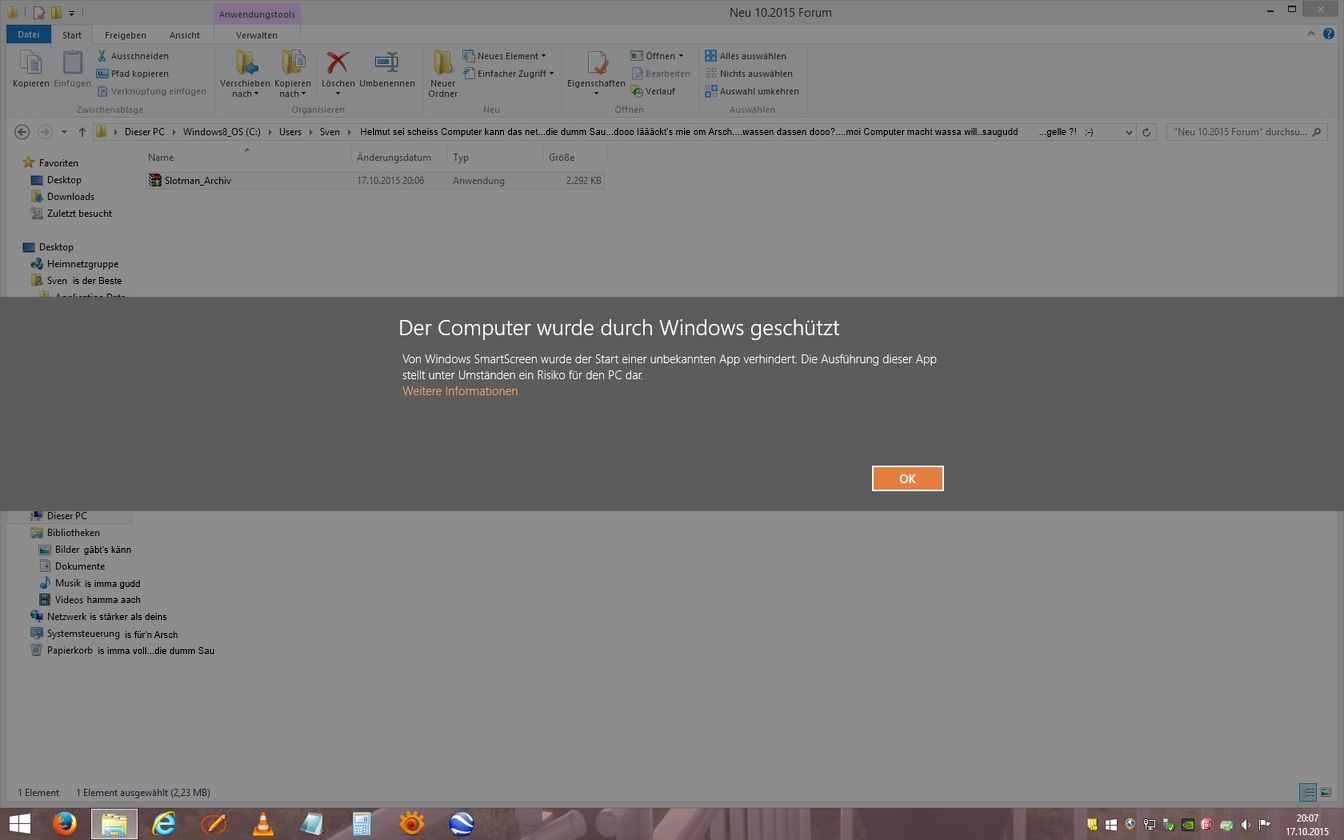Select the Slotman_Archiv file
Viewport: 1344px width, 840px height.
tap(198, 181)
